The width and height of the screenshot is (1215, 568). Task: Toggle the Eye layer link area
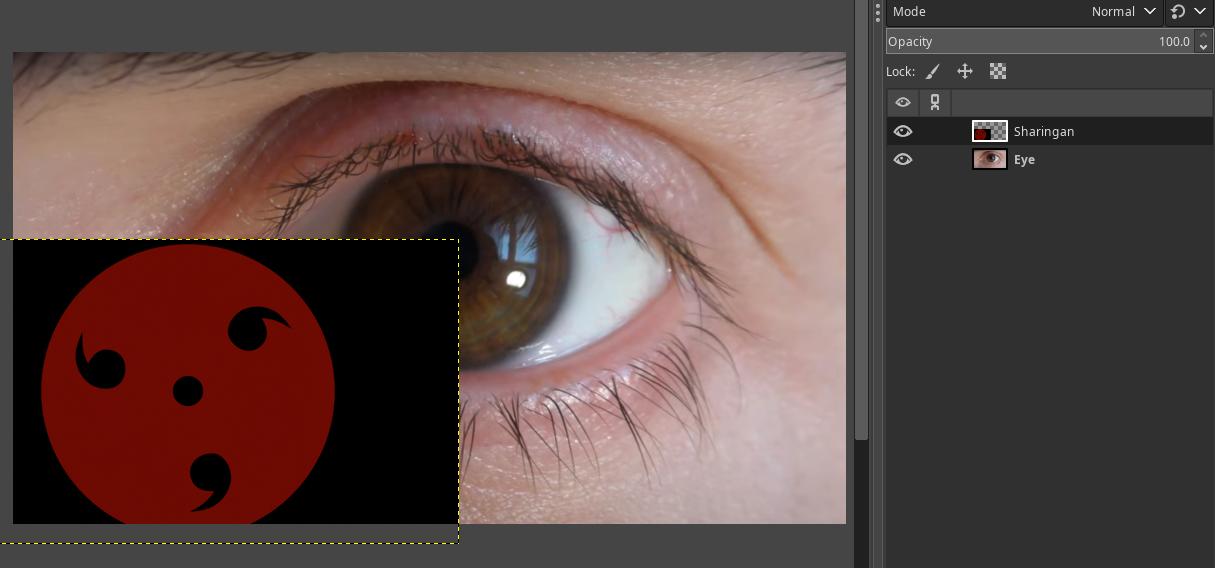pos(935,159)
